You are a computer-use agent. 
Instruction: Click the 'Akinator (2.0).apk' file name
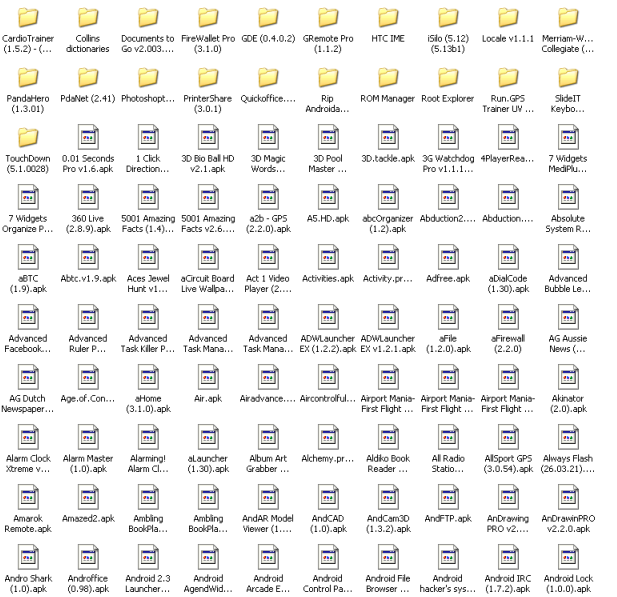[568, 403]
